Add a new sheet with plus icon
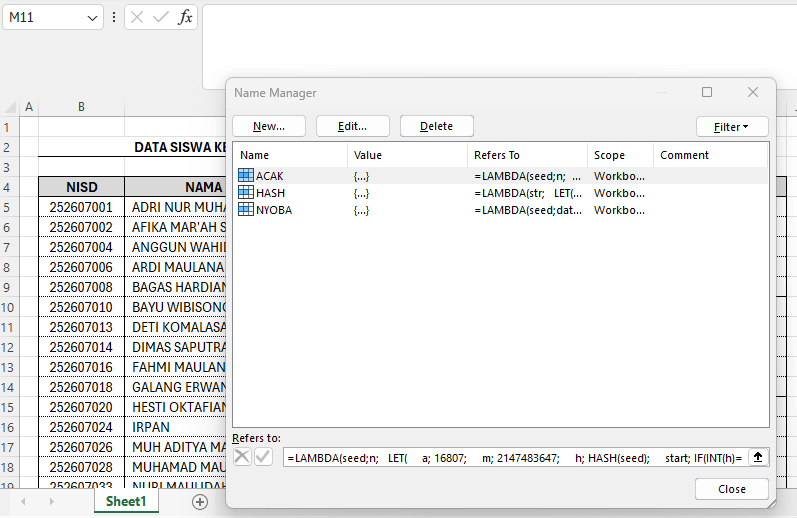 pos(200,502)
